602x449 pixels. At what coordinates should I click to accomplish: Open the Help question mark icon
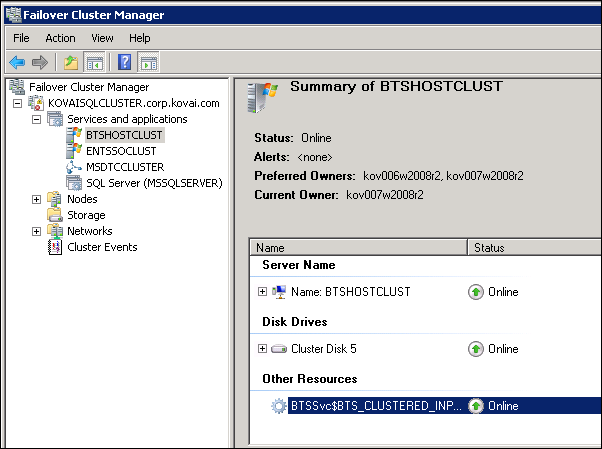pos(124,62)
